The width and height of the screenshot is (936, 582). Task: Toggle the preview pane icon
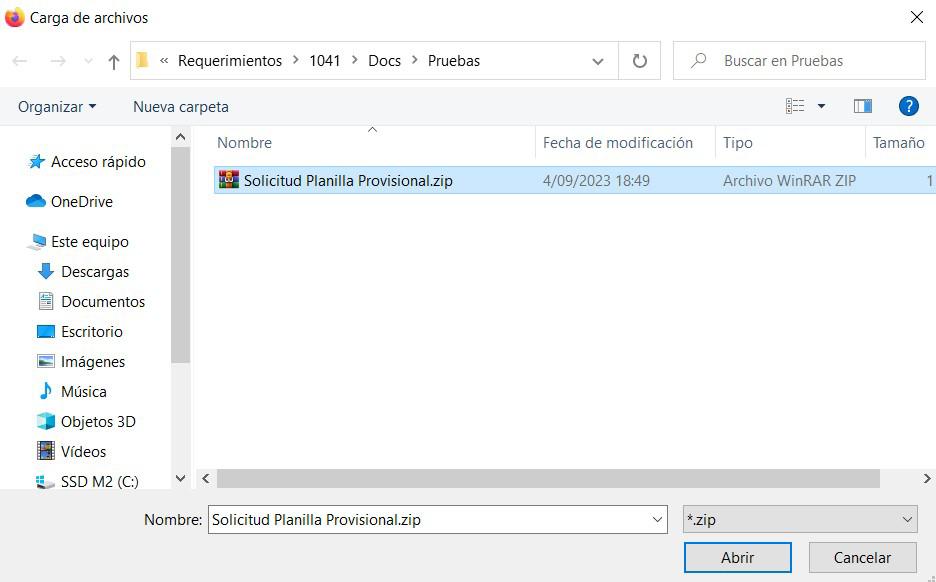pos(863,106)
